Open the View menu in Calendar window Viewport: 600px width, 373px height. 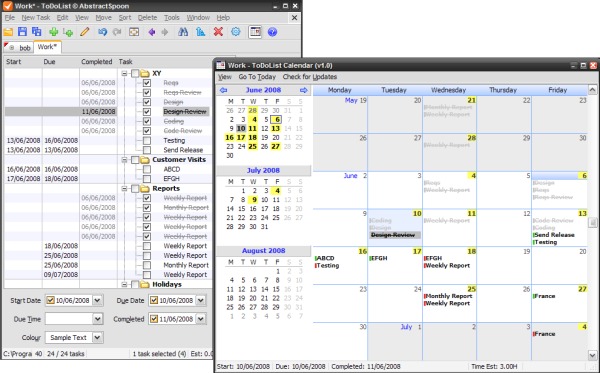coord(225,77)
